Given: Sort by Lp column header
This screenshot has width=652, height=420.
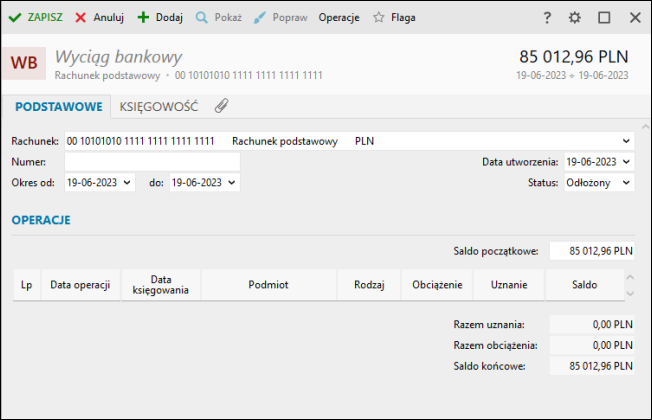Looking at the screenshot, I should click(x=27, y=285).
